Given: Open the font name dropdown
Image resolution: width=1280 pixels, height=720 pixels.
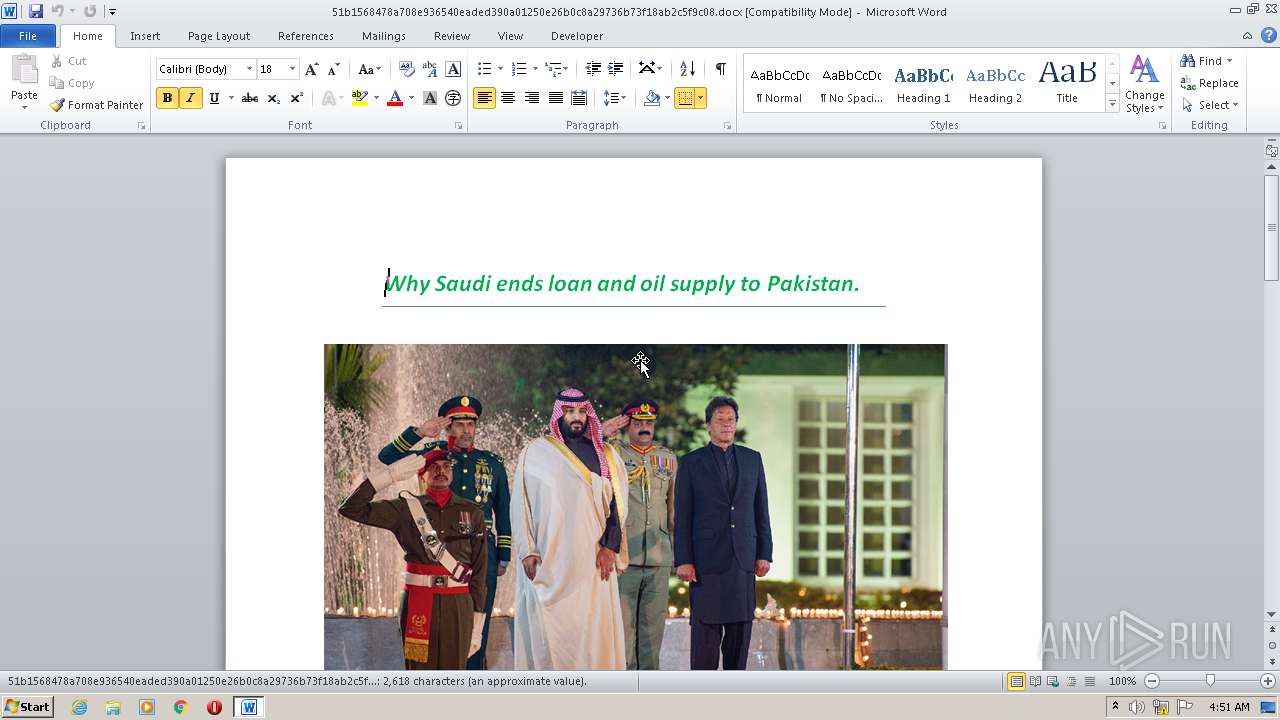Looking at the screenshot, I should pos(249,69).
